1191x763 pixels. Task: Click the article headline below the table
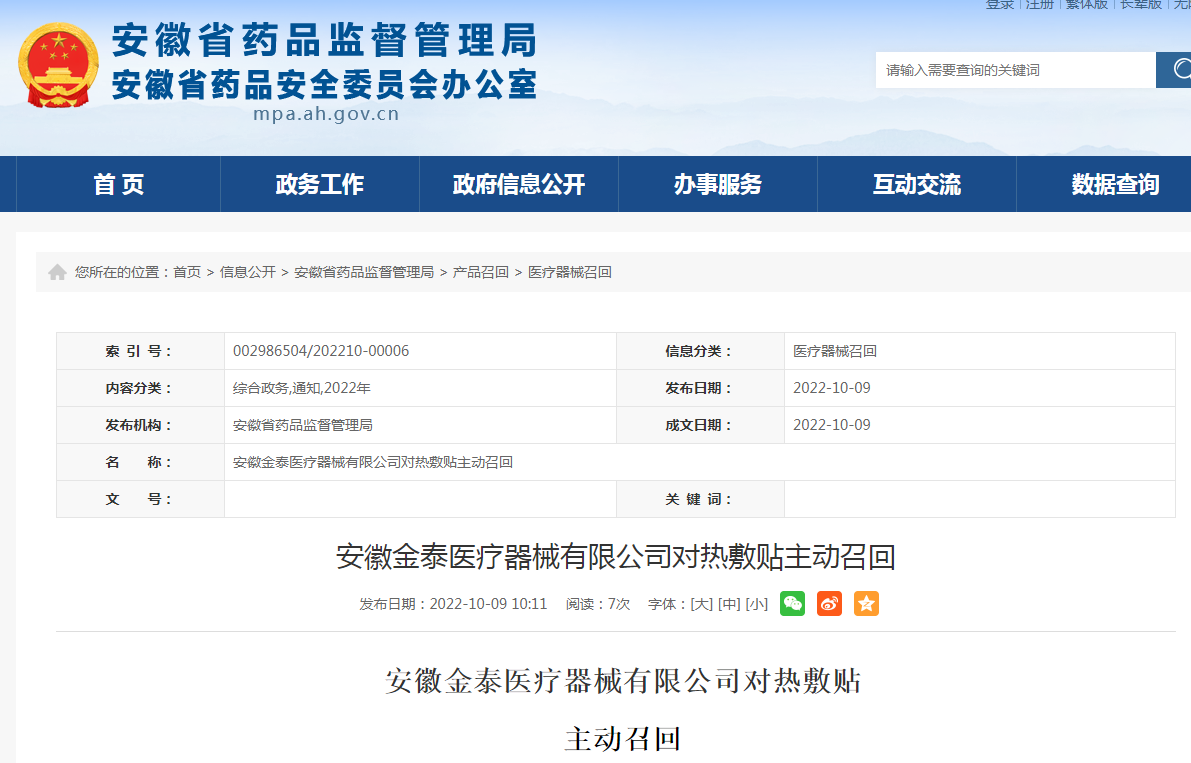tap(616, 557)
